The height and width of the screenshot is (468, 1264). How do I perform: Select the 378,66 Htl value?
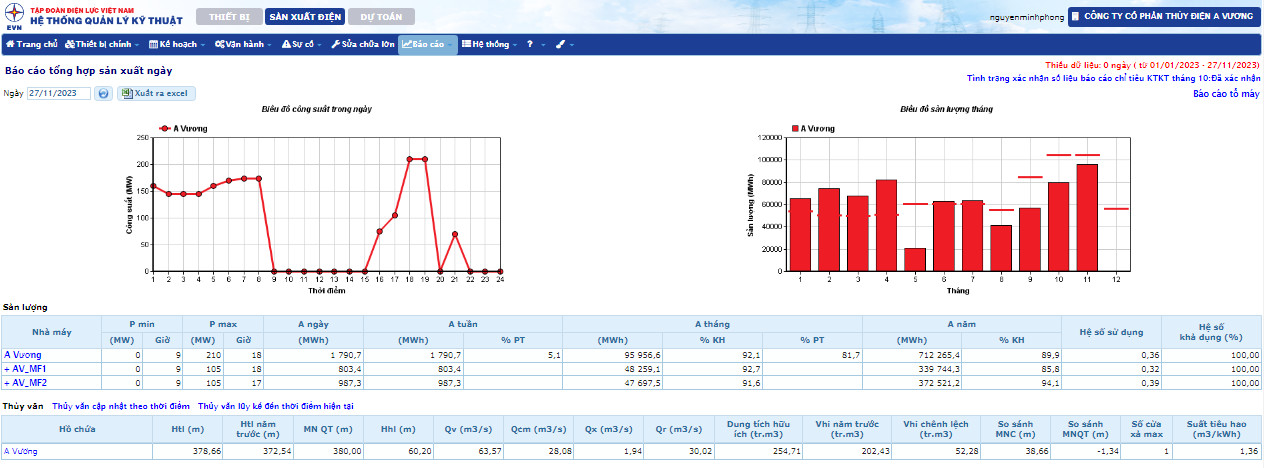(x=190, y=451)
